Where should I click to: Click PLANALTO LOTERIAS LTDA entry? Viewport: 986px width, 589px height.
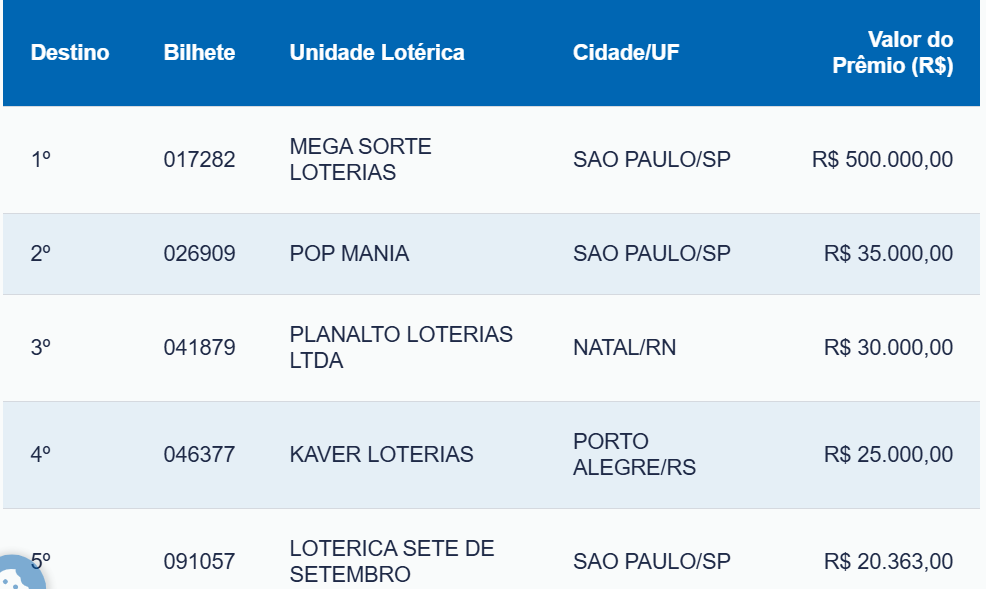[x=400, y=348]
